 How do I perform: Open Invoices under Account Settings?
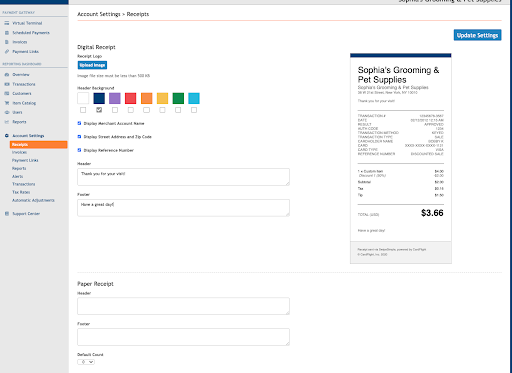pyautogui.click(x=19, y=152)
